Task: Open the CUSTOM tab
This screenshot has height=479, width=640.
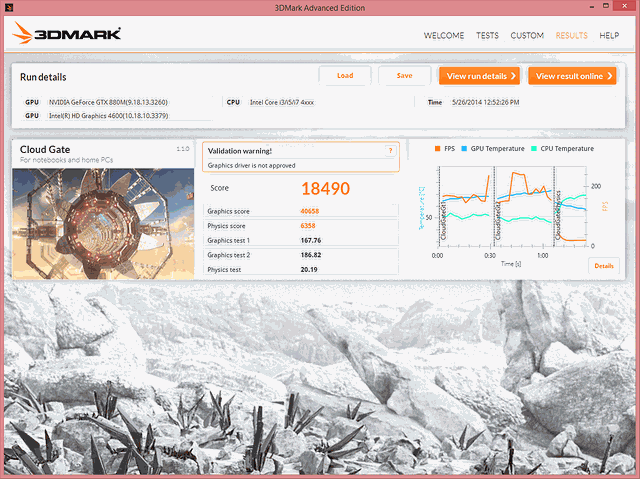Action: 527,35
